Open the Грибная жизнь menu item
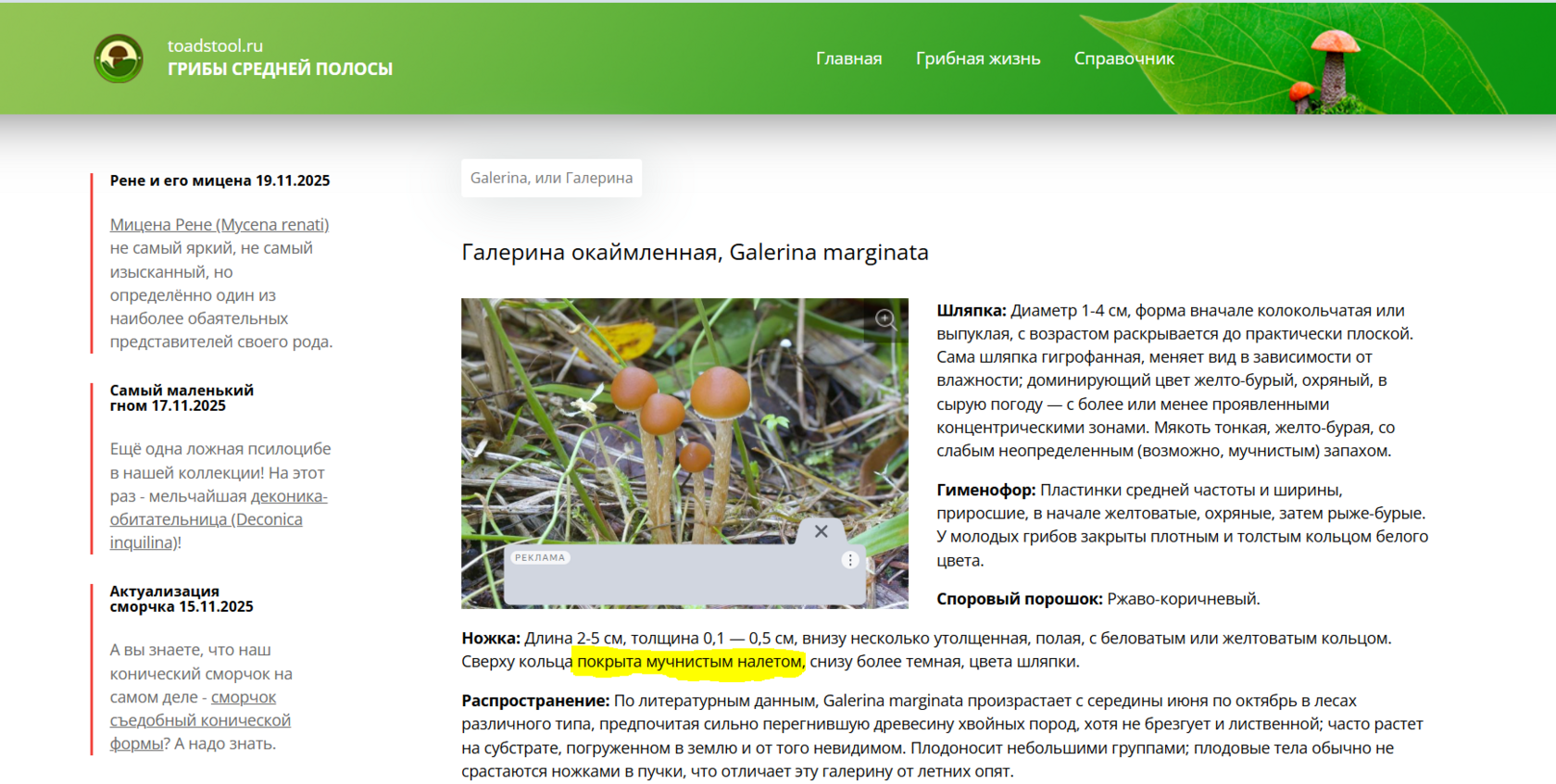The image size is (1556, 784). tap(977, 58)
